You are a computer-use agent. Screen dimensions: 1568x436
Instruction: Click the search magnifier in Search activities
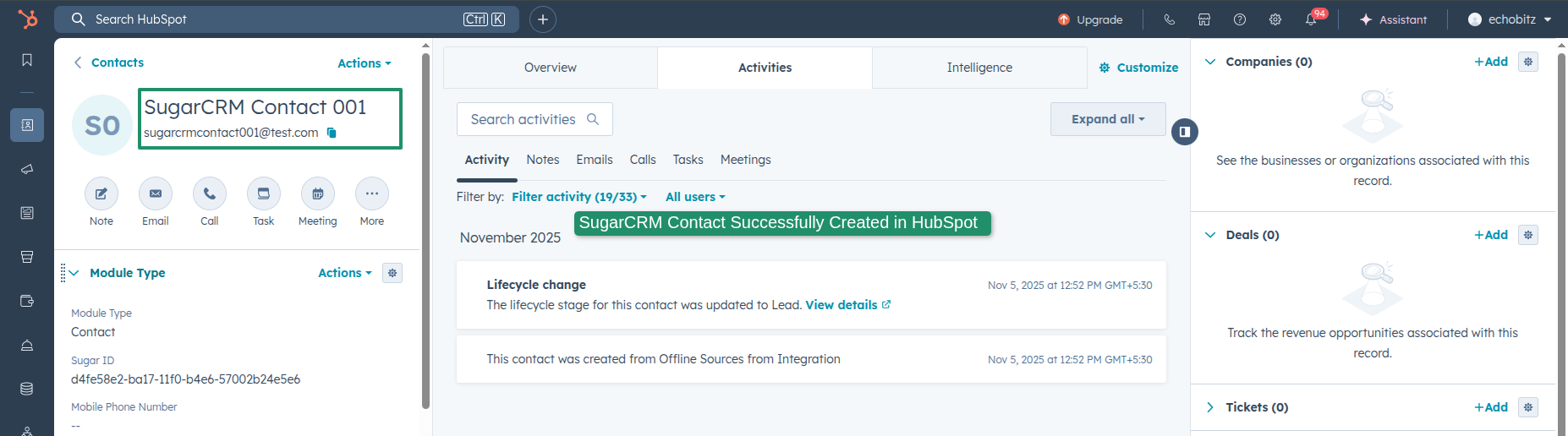click(x=593, y=119)
